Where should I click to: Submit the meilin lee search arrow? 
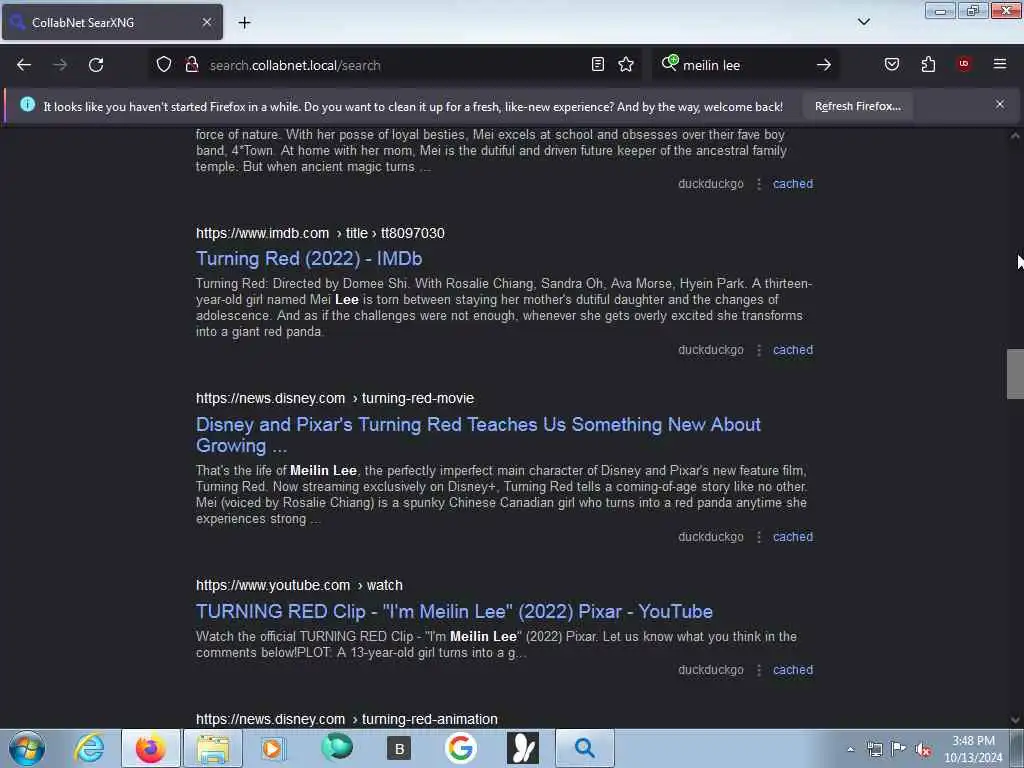click(x=824, y=65)
